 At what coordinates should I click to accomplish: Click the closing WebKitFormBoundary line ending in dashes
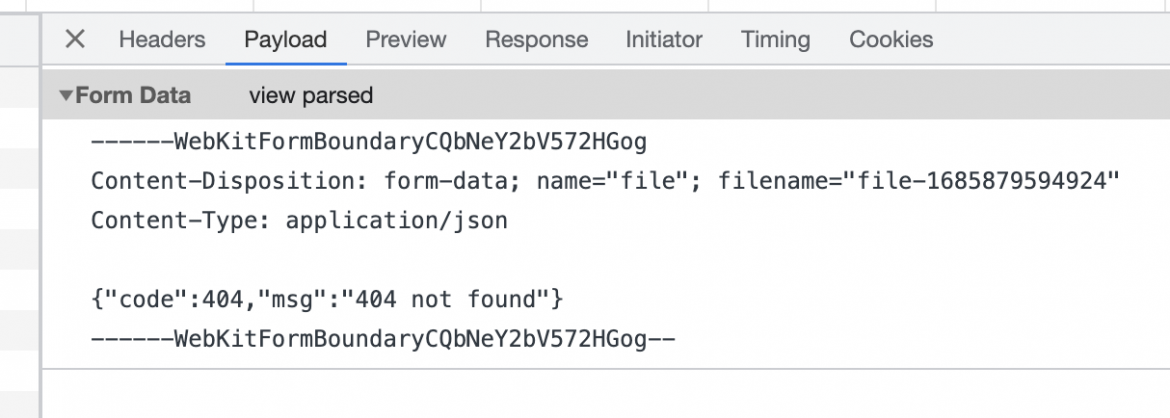click(x=383, y=339)
